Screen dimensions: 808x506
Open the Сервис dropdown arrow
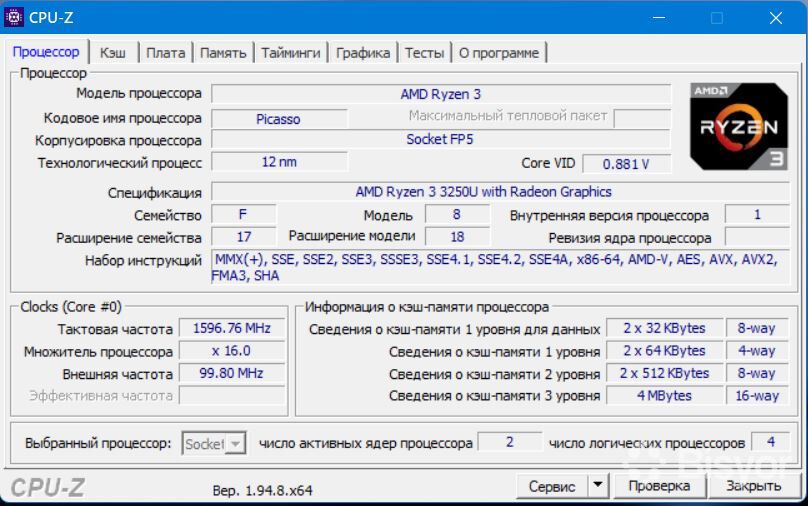598,485
